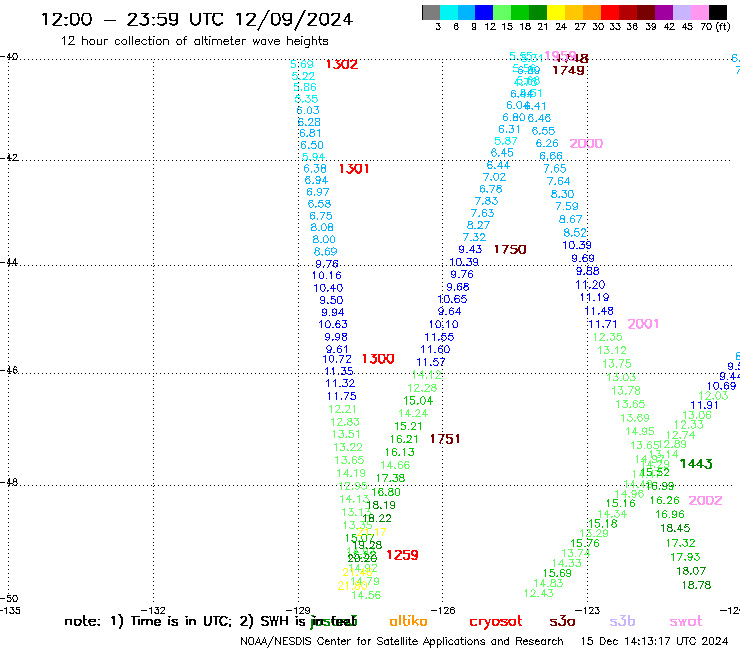The width and height of the screenshot is (740, 650).
Task: Click the gray swatch in the legend
Action: tap(431, 12)
